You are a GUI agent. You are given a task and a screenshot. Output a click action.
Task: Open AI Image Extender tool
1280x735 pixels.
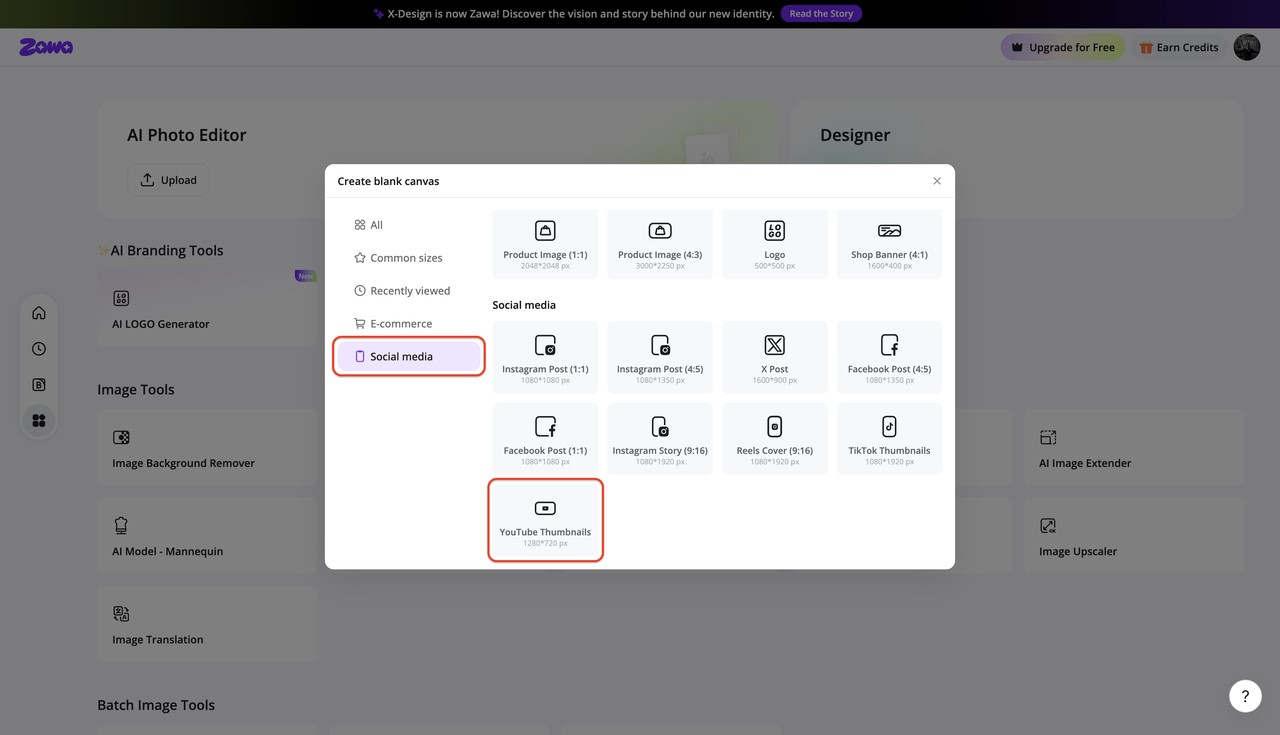[x=1134, y=448]
